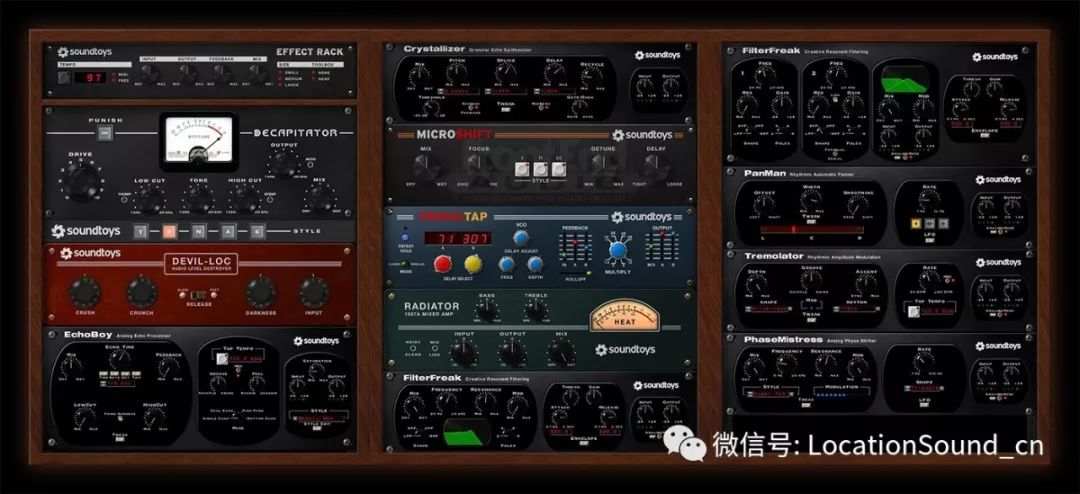This screenshot has height=494, width=1080.
Task: Click the Devil-Loc Crush knob
Action: coord(86,291)
